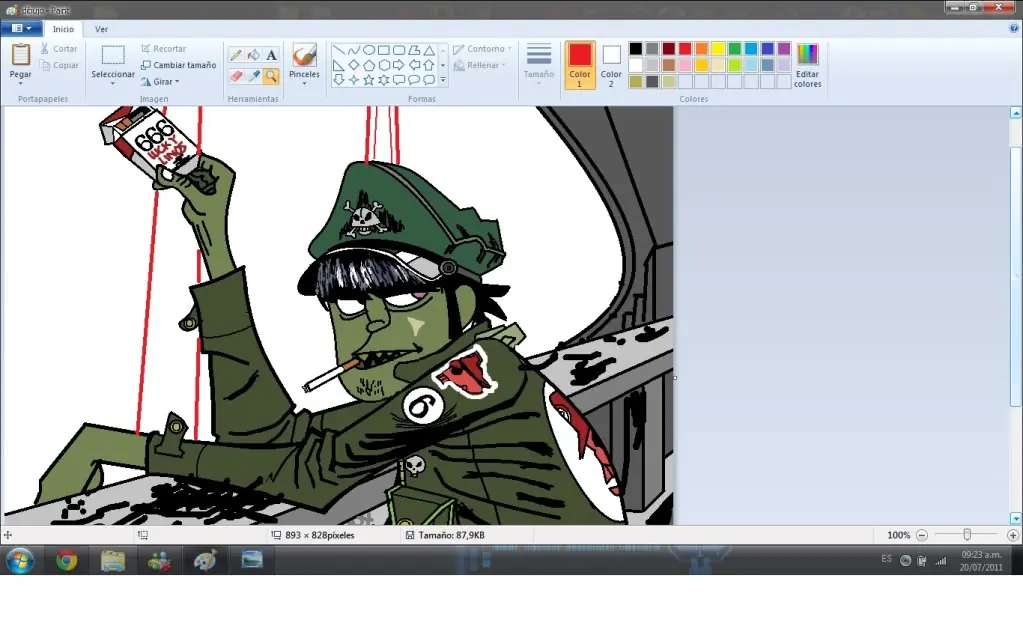
Task: Choose the curve shape
Action: tap(354, 50)
